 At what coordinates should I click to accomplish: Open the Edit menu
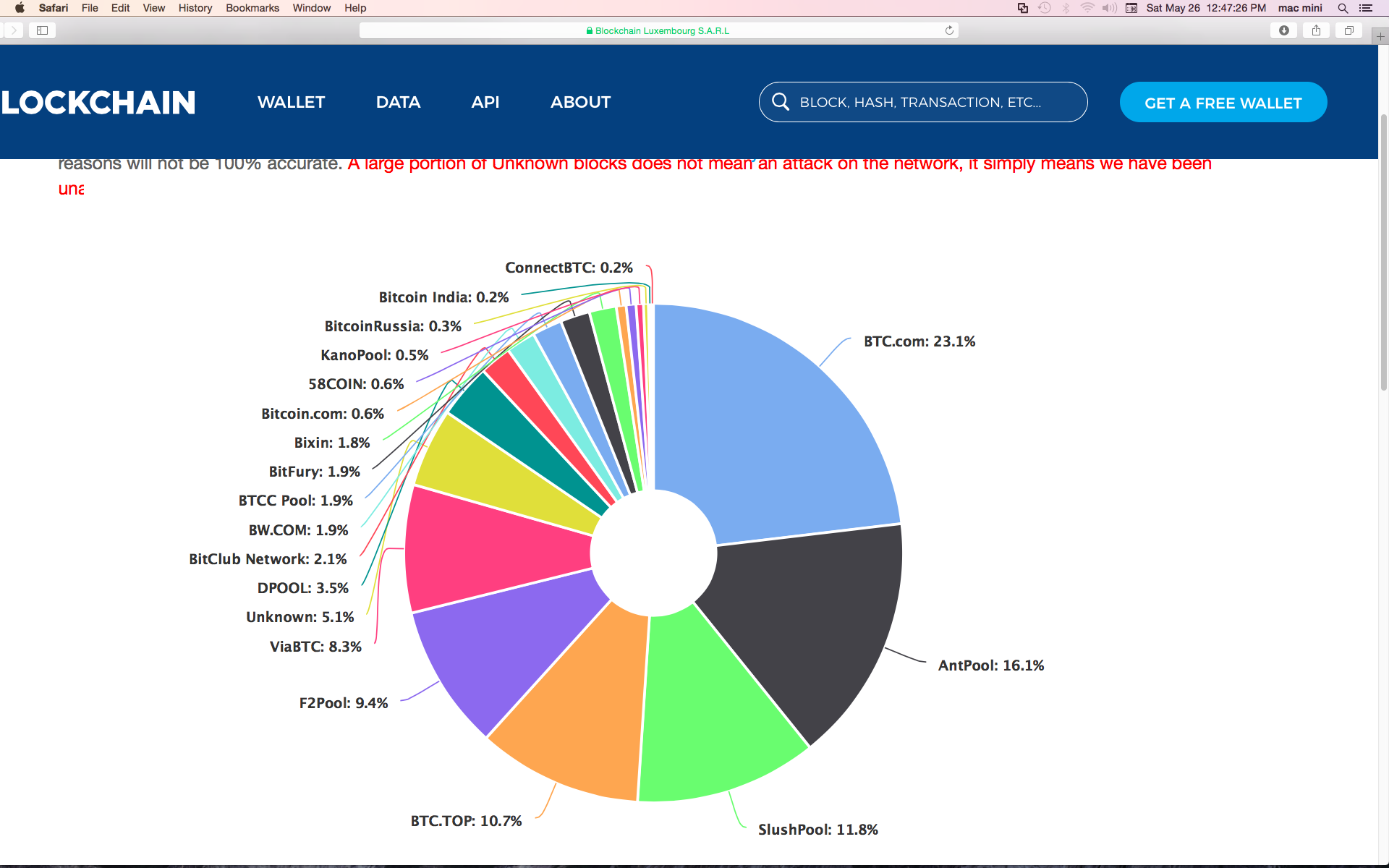pyautogui.click(x=120, y=8)
